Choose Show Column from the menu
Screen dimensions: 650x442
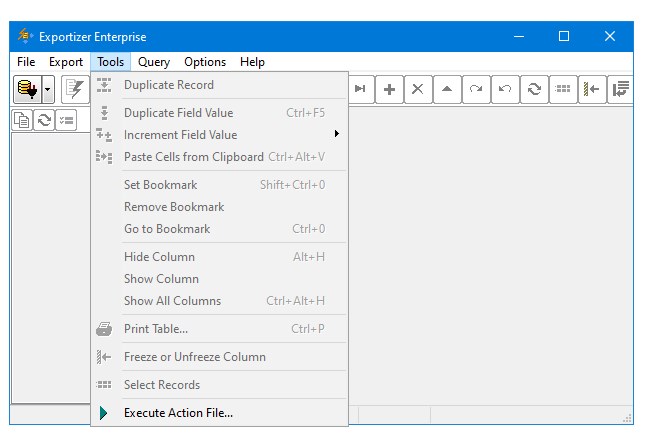[219, 279]
